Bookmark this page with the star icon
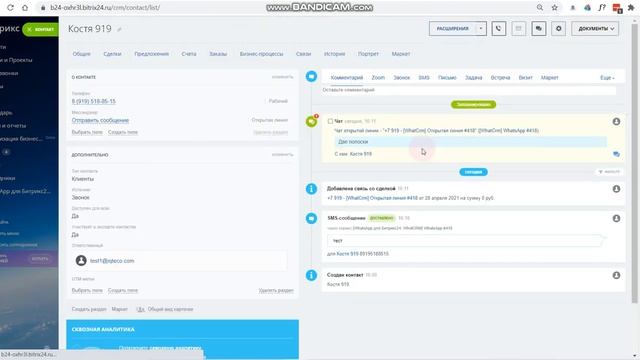The image size is (640, 360). (554, 7)
